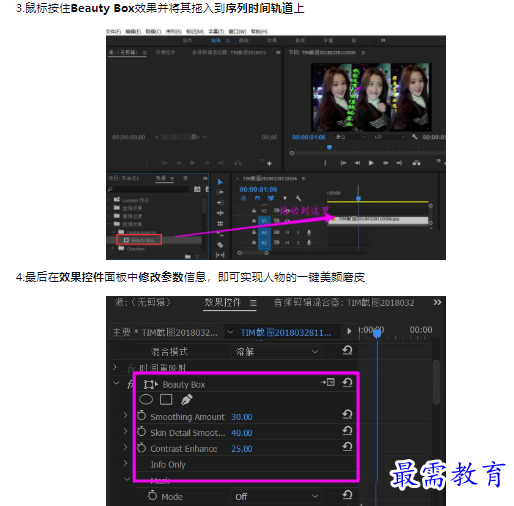Play the Program monitor preview
Viewport: 514px width, 506px height.
(x=371, y=163)
